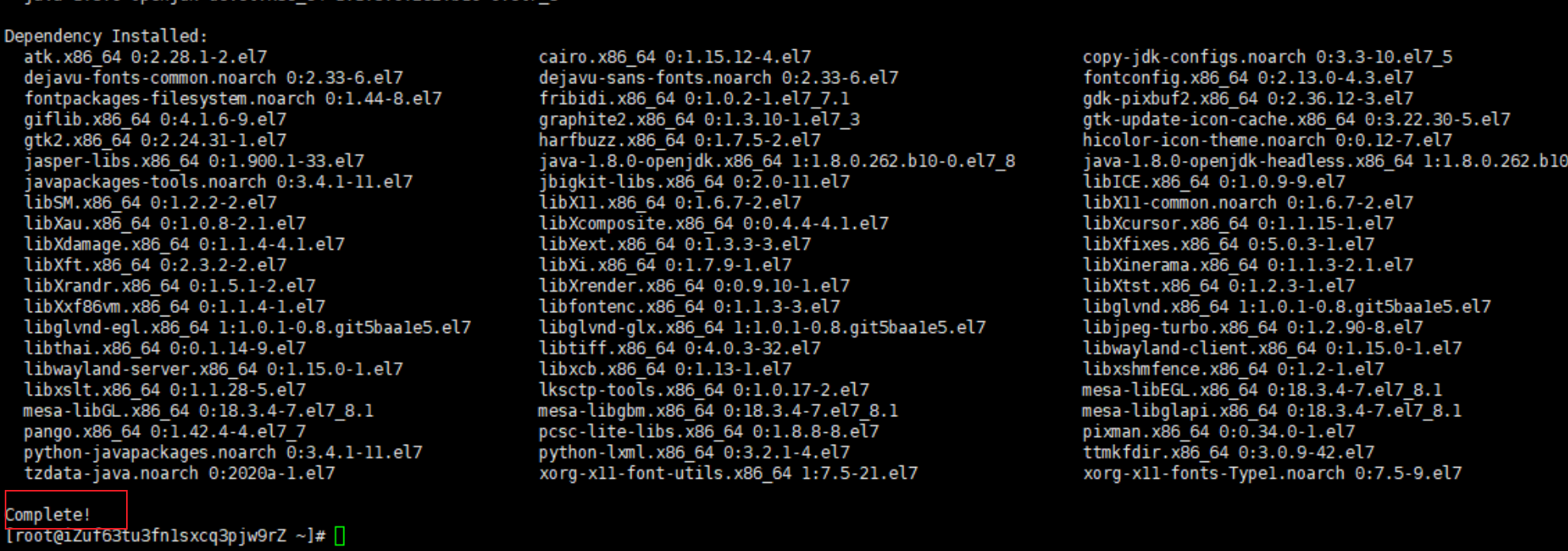This screenshot has width=1568, height=551.
Task: Click the mesa-libGL.x86_64 package entry
Action: (x=197, y=411)
